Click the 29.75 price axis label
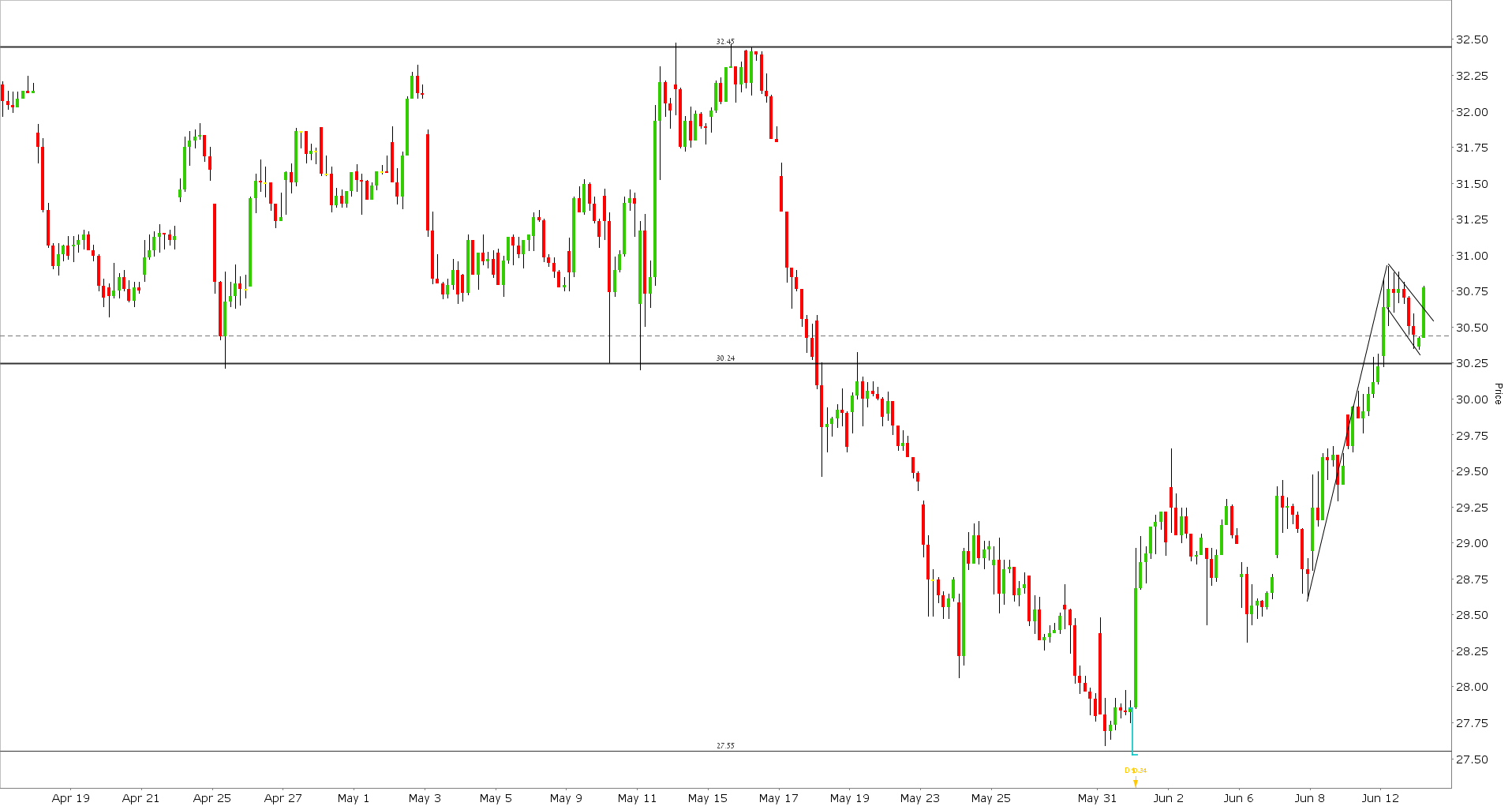 [x=1472, y=436]
